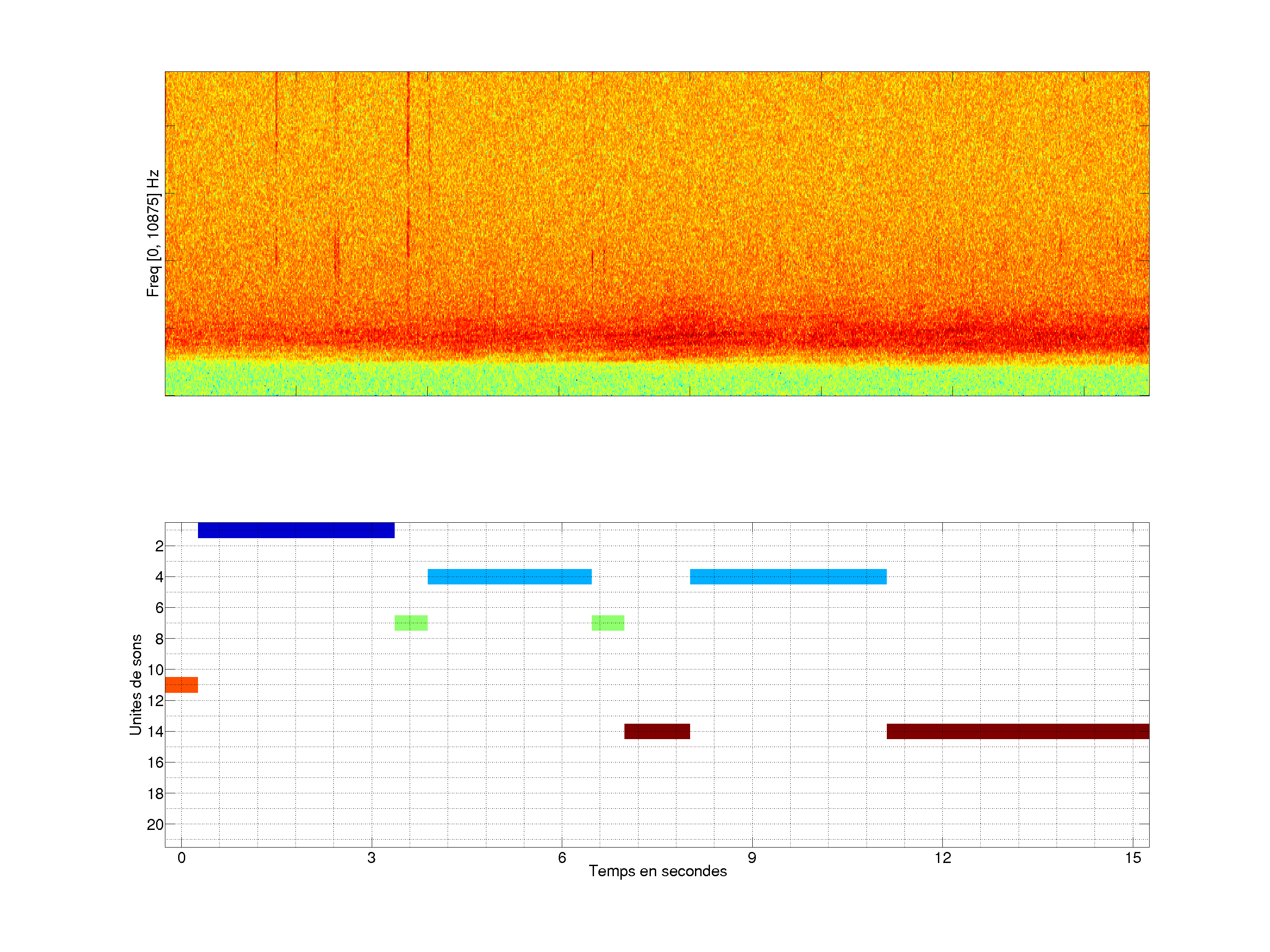Click the 0 tick label on the time axis

pos(181,859)
